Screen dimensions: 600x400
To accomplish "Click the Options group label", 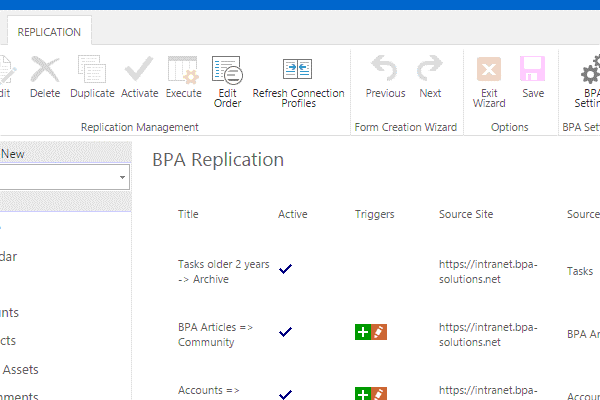I will point(509,127).
